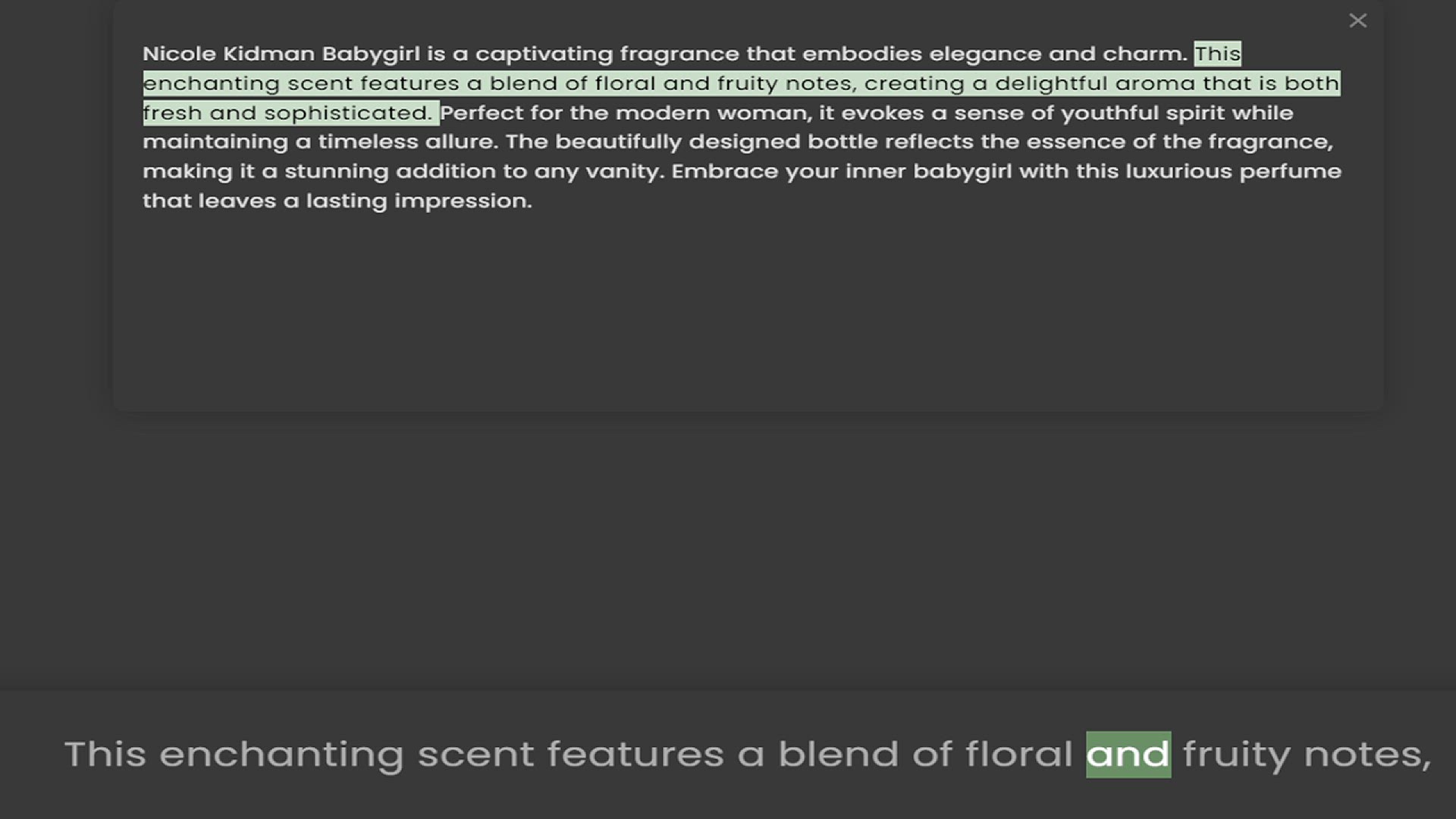This screenshot has height=819, width=1456.
Task: Close the description panel with the X icon
Action: point(1357,20)
